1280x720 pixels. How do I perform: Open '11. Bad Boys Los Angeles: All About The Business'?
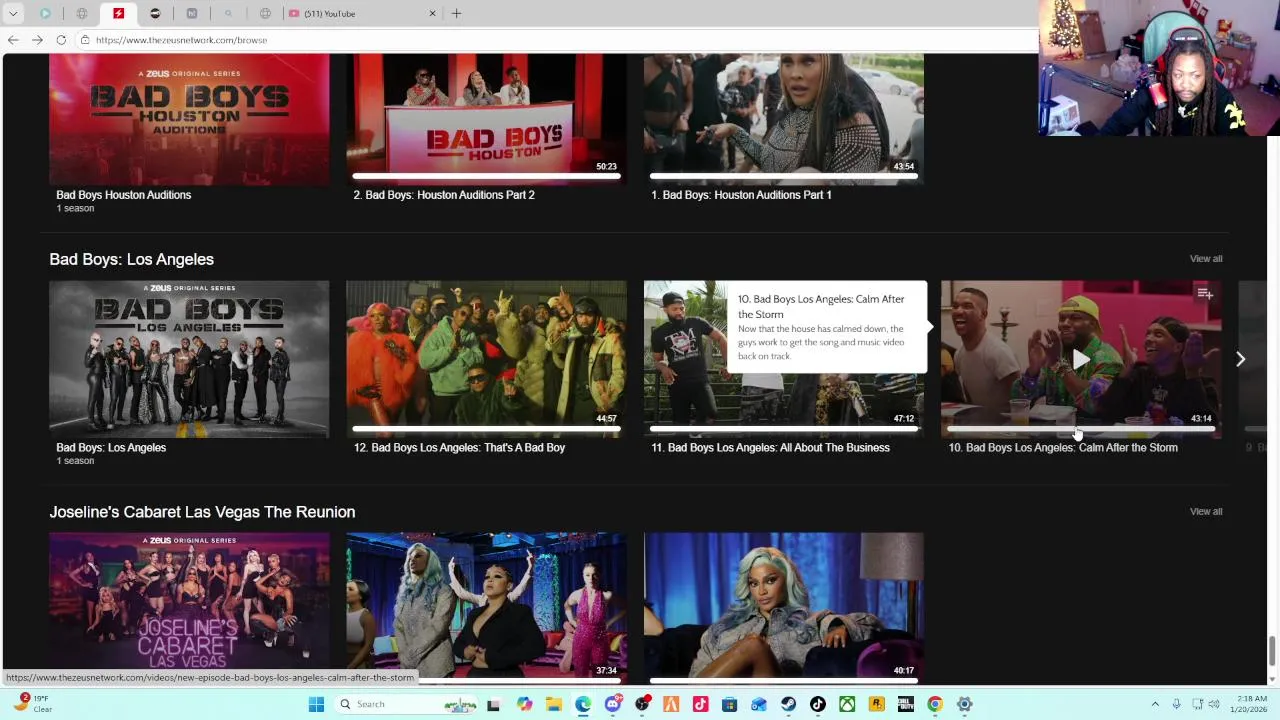pyautogui.click(x=770, y=448)
